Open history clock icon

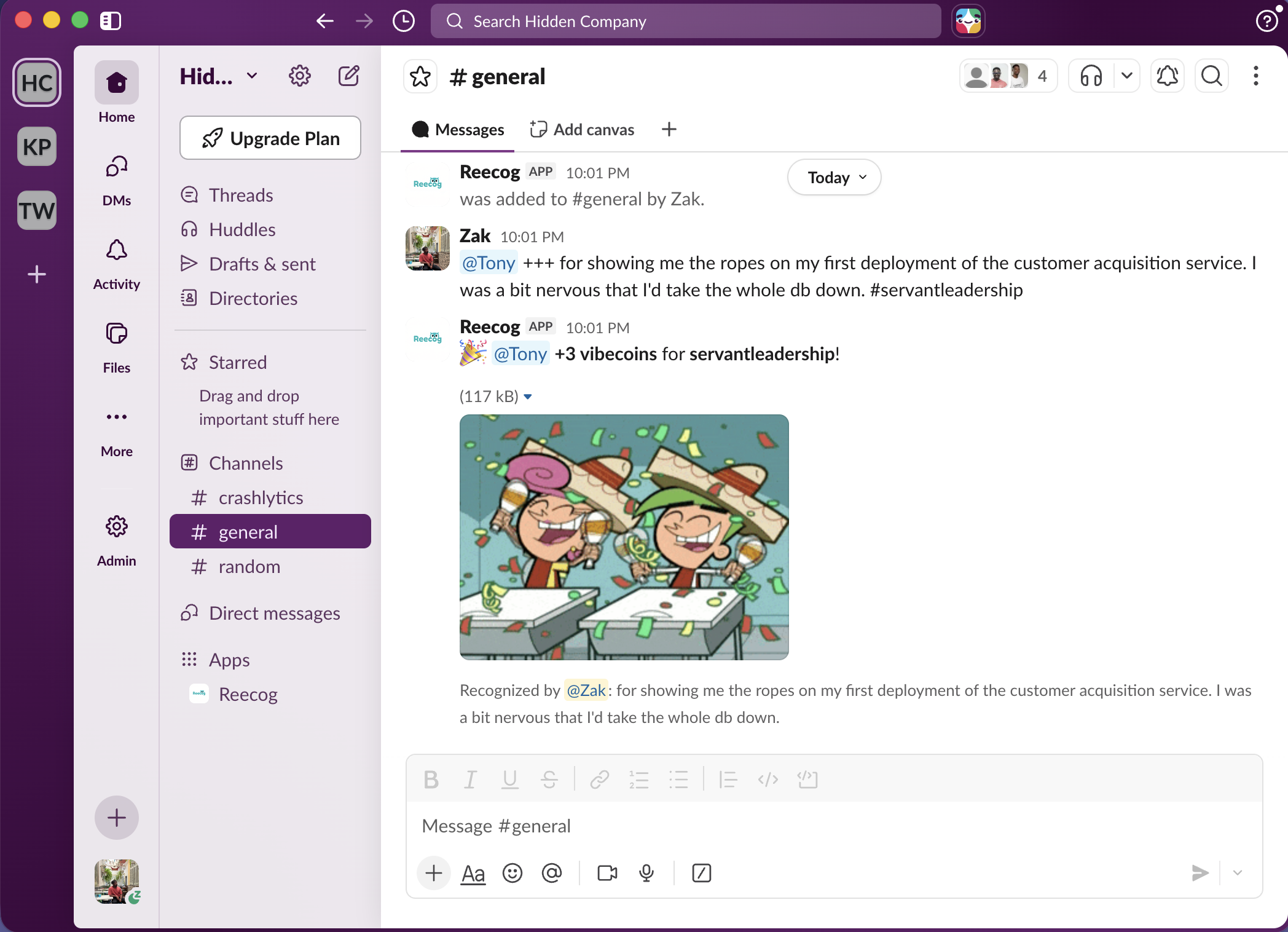tap(404, 21)
